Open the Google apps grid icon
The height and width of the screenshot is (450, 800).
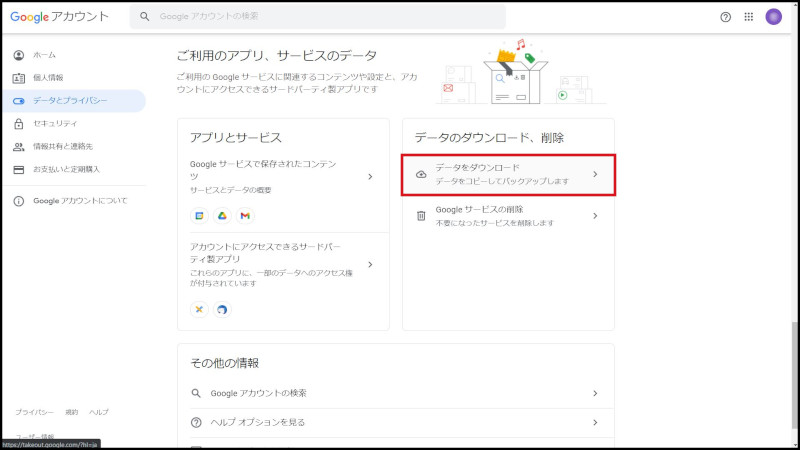[x=749, y=17]
